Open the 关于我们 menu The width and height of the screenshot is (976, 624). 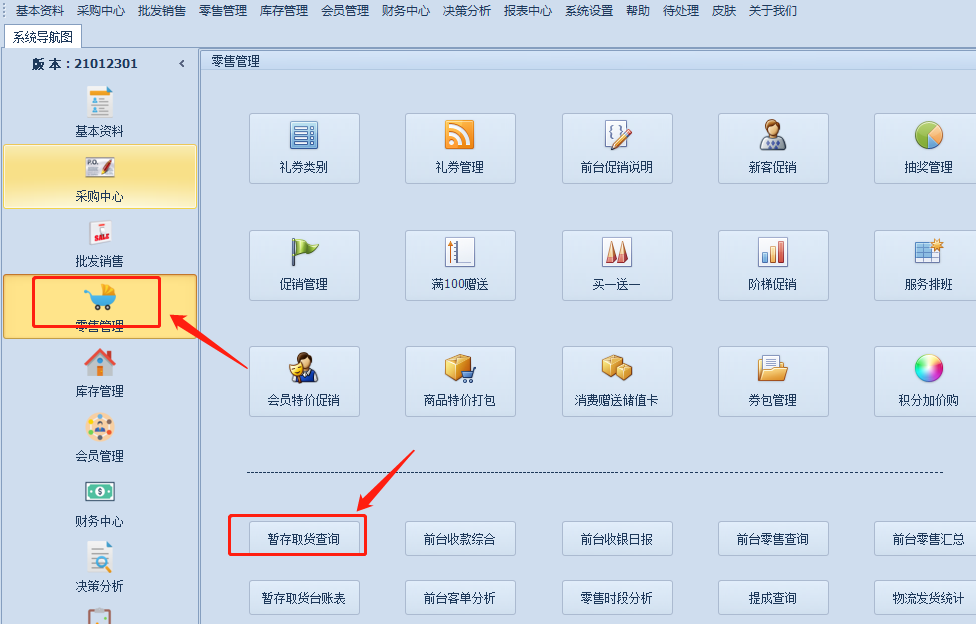pos(772,11)
